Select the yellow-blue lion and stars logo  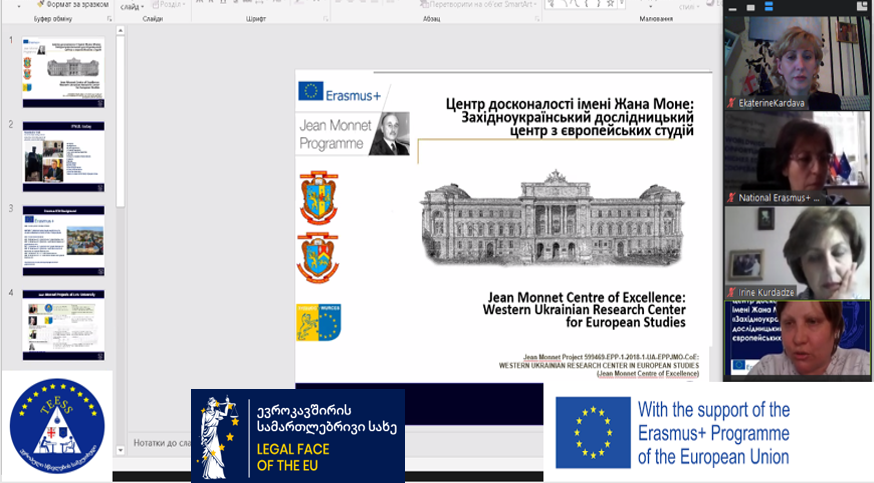point(318,323)
